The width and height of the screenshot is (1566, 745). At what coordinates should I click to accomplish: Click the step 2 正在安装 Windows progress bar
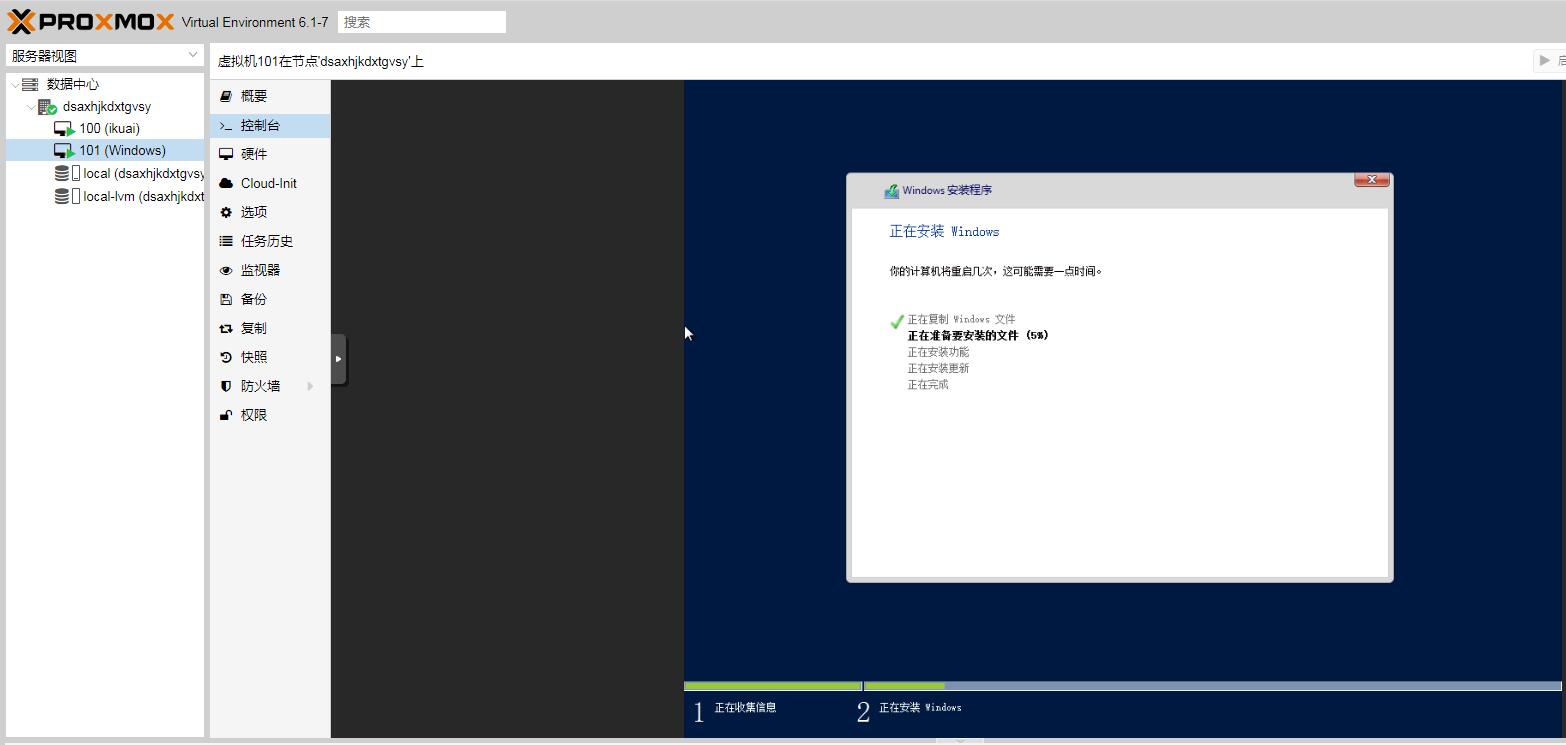pos(1213,686)
